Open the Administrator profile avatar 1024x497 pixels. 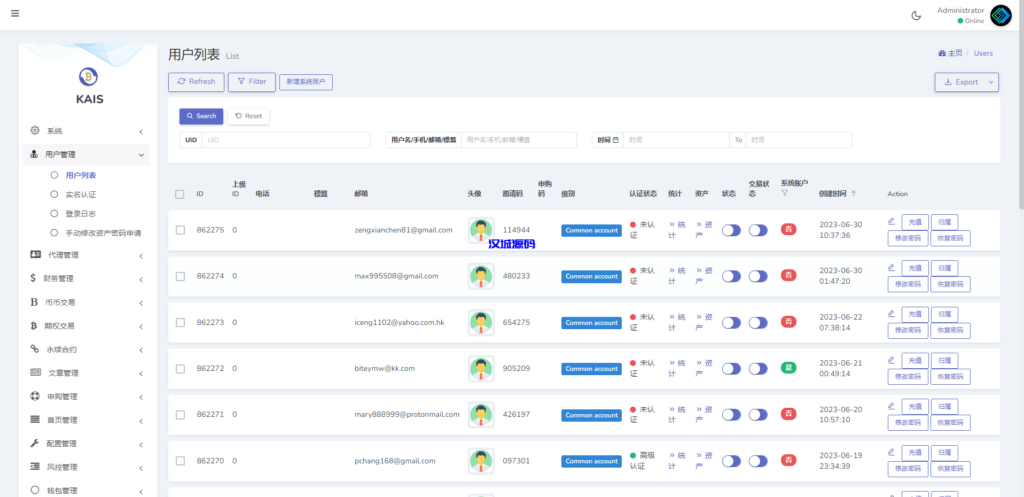point(1000,15)
